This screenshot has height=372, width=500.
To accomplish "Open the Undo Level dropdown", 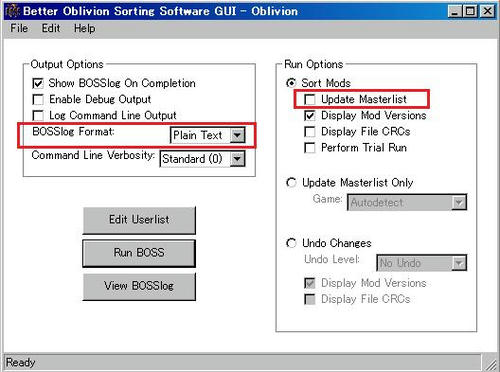I will point(422,263).
